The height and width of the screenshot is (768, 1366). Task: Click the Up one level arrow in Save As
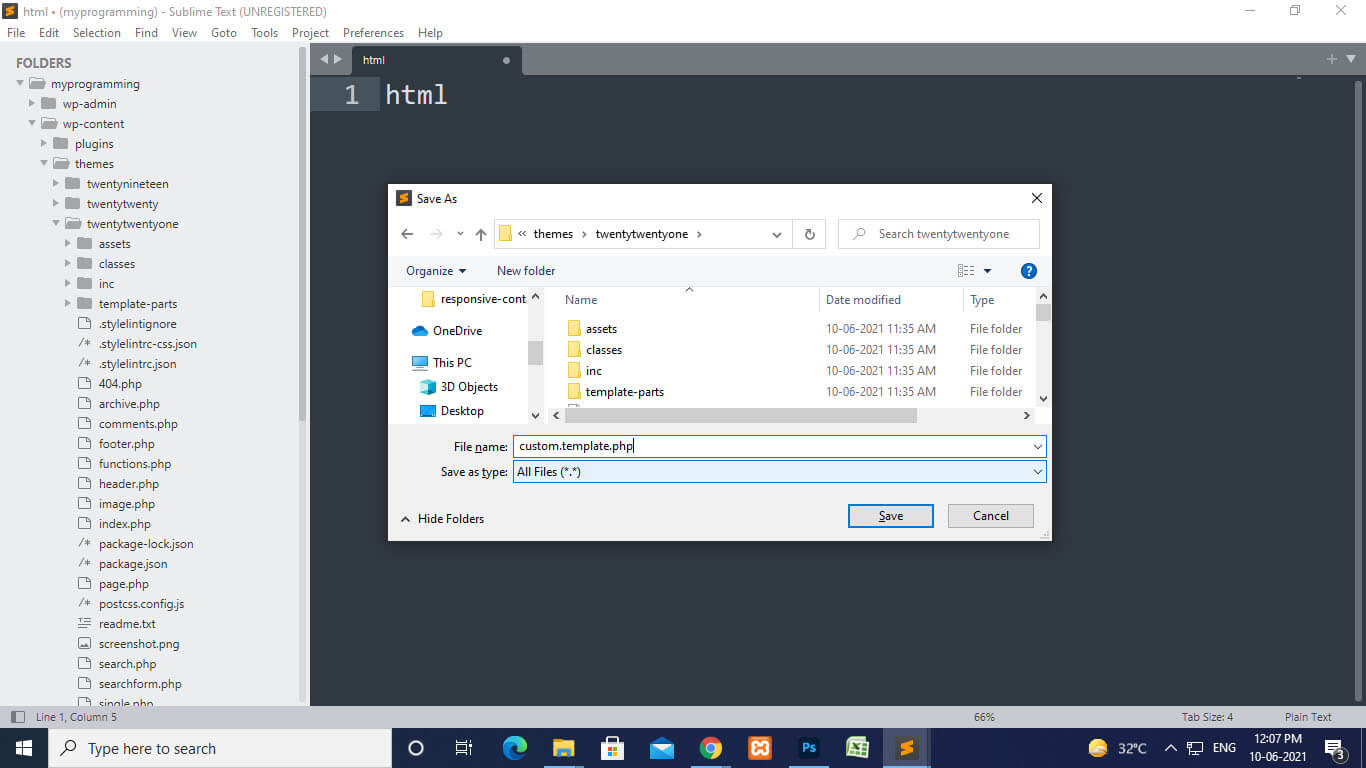(481, 234)
